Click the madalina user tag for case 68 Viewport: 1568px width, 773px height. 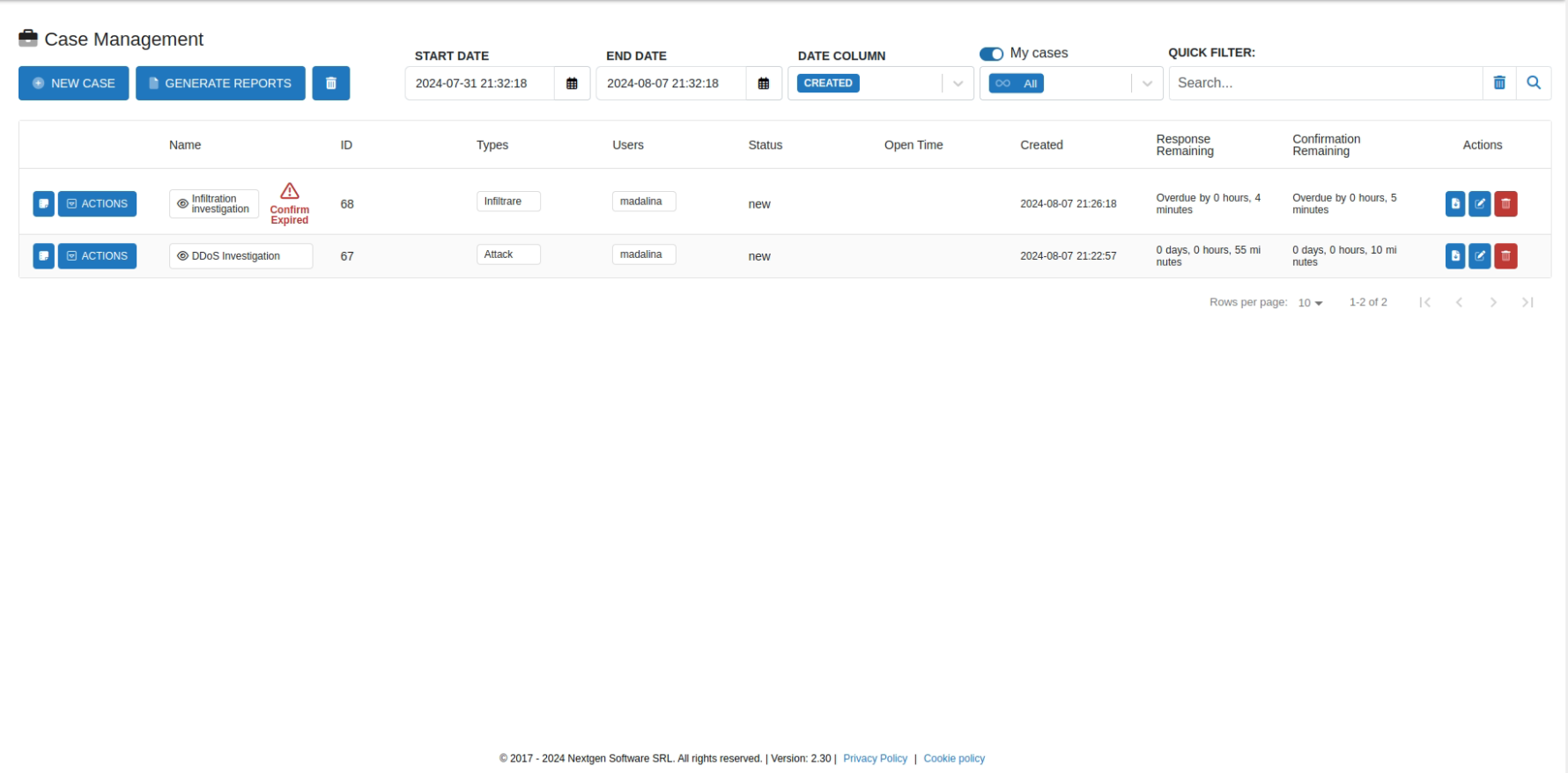644,202
